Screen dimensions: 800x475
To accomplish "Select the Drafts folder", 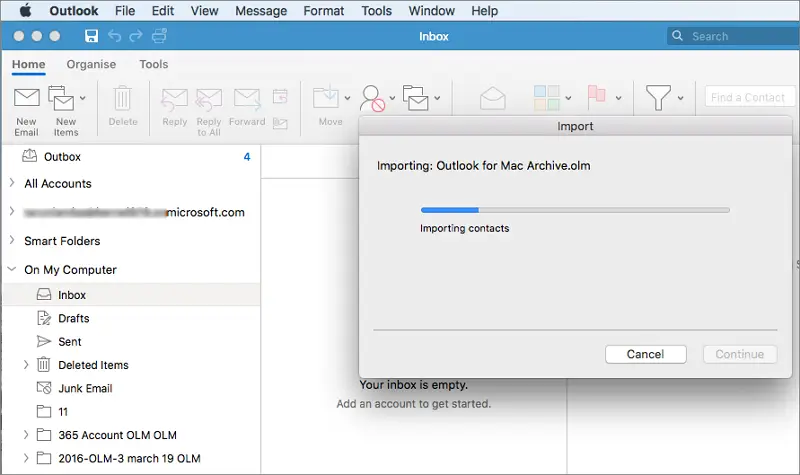I will [132, 318].
